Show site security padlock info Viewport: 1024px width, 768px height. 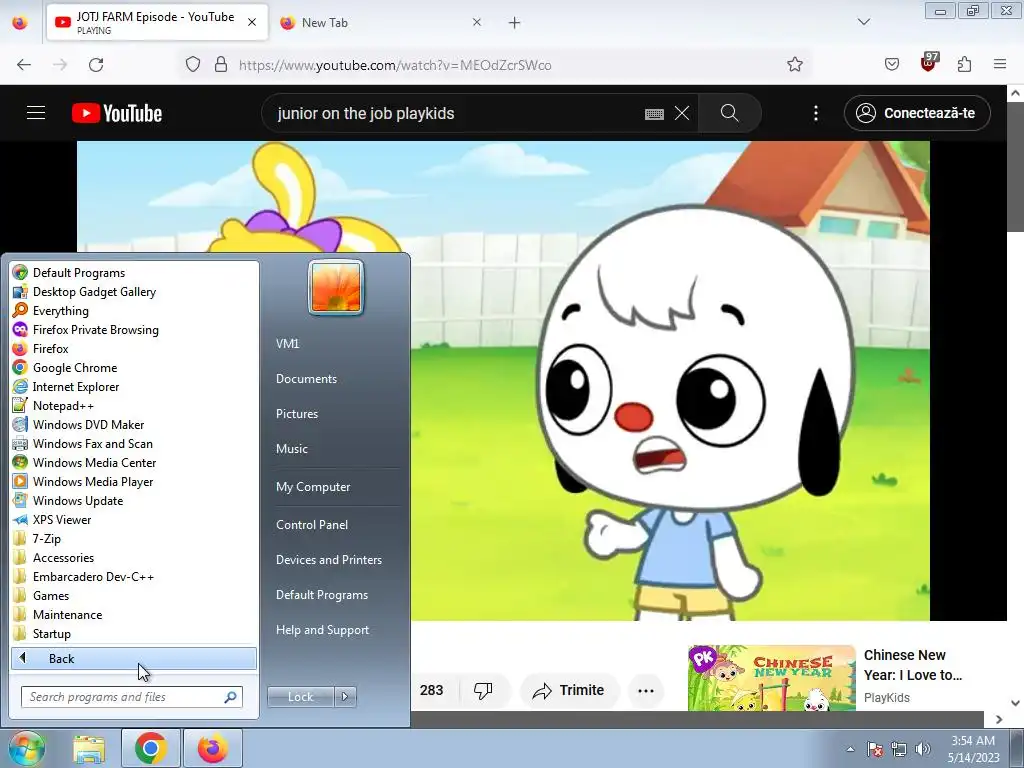coord(221,65)
